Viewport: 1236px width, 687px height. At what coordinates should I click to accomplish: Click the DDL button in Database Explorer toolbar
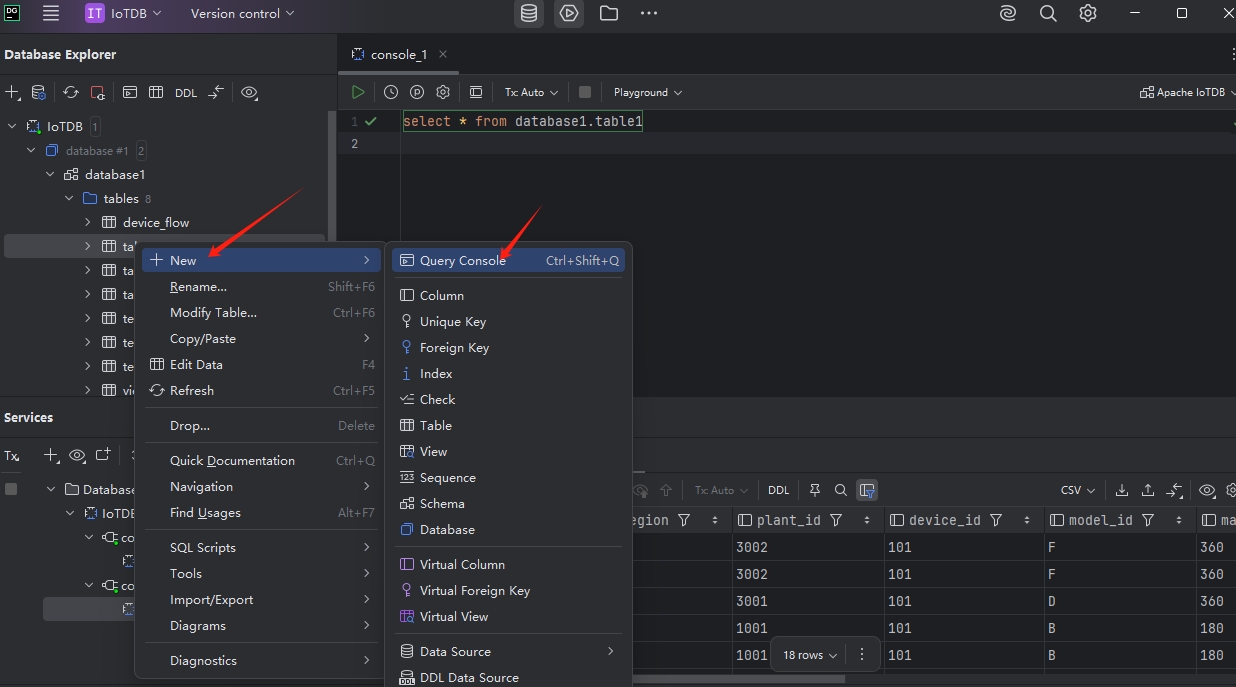click(x=186, y=93)
